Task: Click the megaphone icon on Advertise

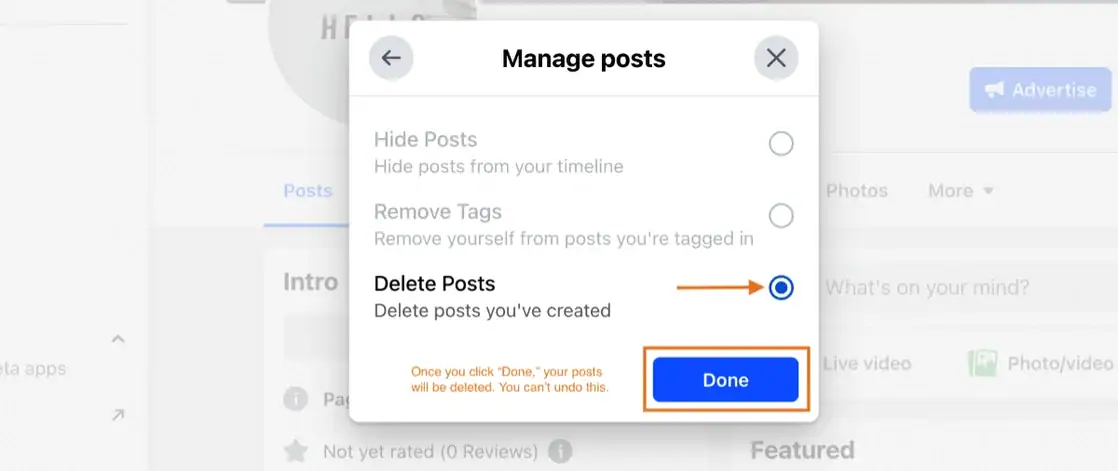Action: (x=995, y=90)
